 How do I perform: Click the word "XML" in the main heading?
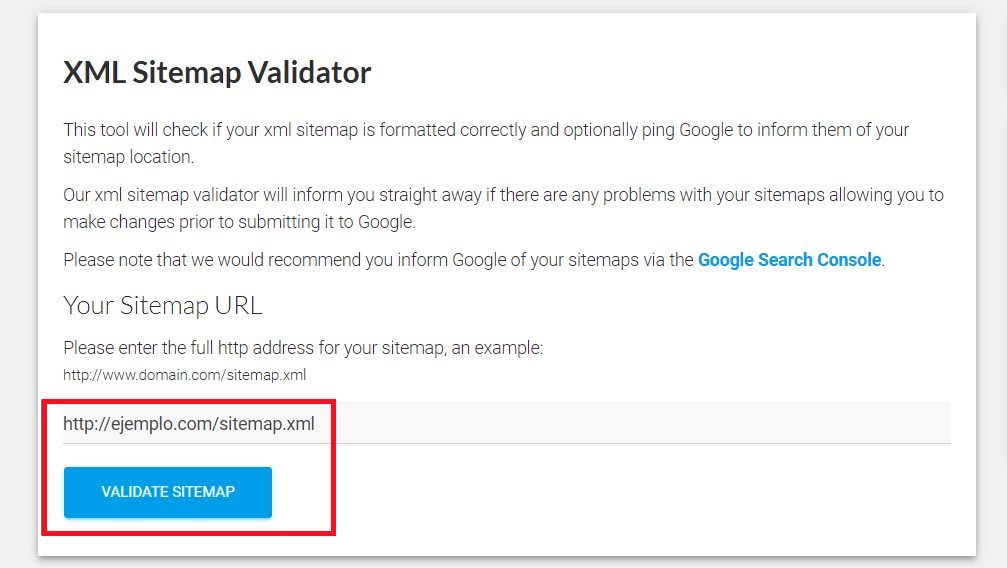(94, 73)
